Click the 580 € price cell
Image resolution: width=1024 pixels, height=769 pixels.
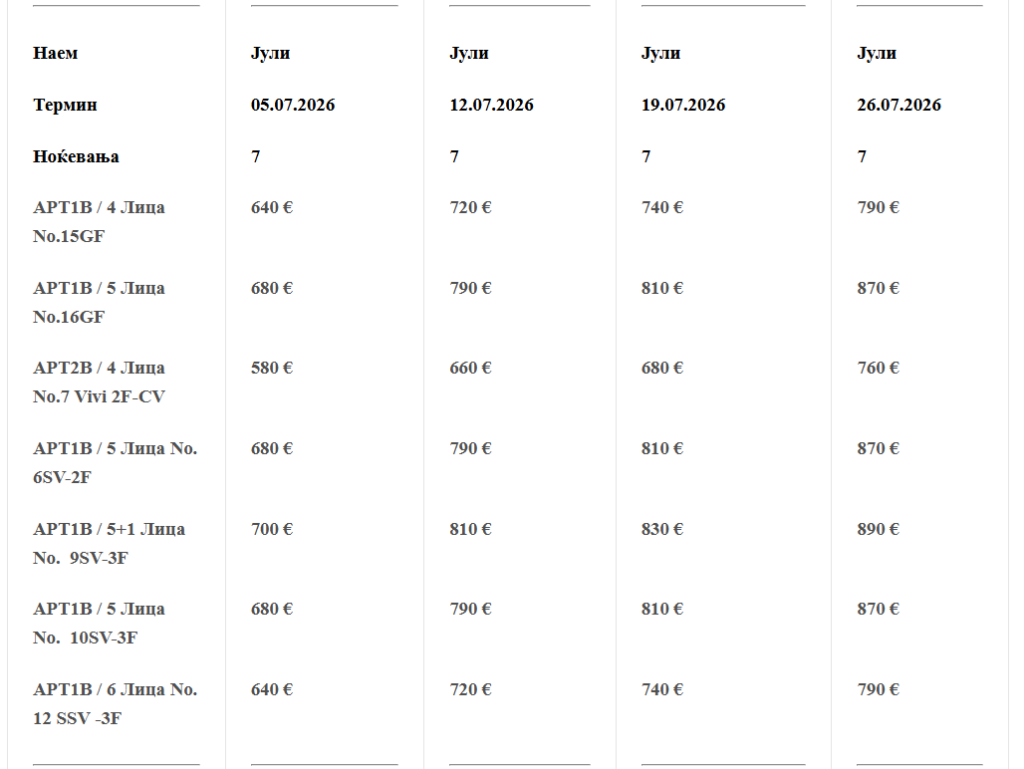pyautogui.click(x=272, y=368)
